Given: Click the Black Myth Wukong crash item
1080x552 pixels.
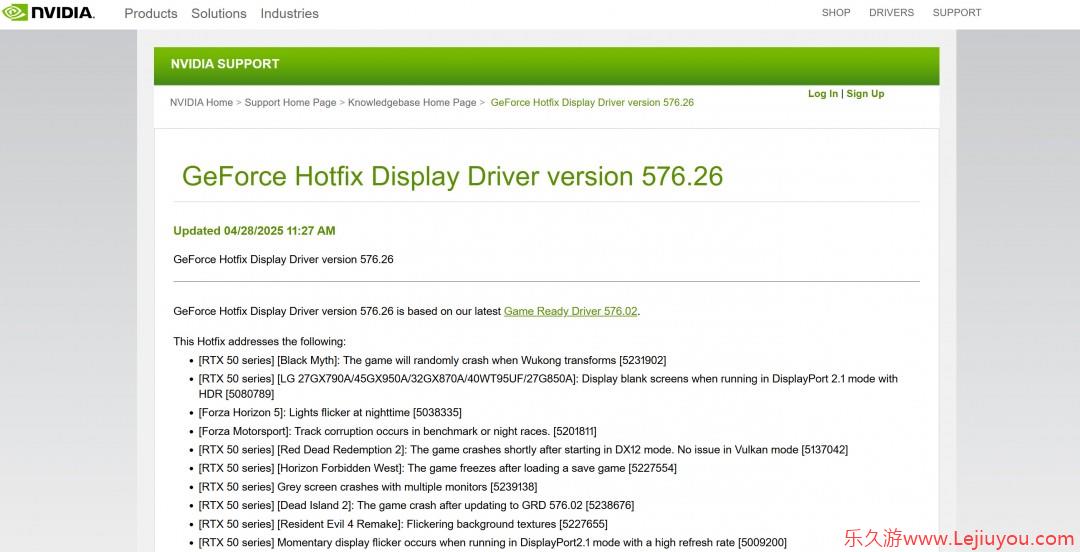Looking at the screenshot, I should pyautogui.click(x=433, y=360).
